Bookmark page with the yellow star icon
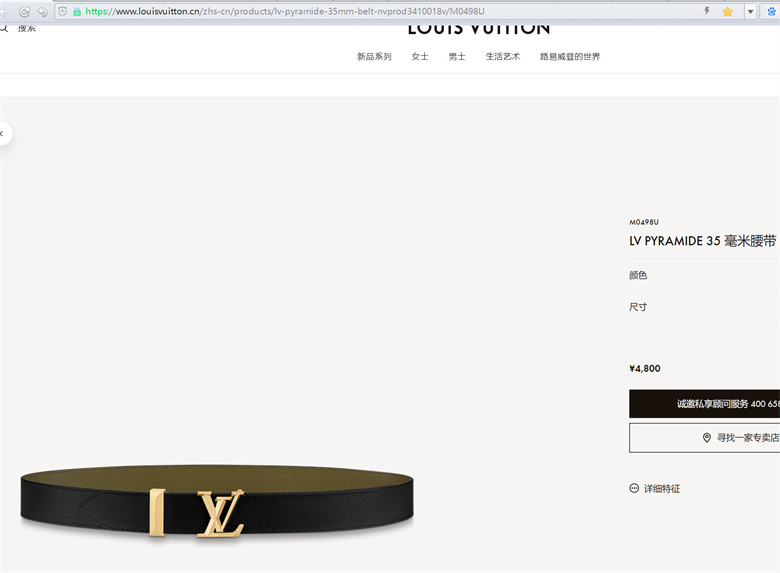 pos(727,11)
